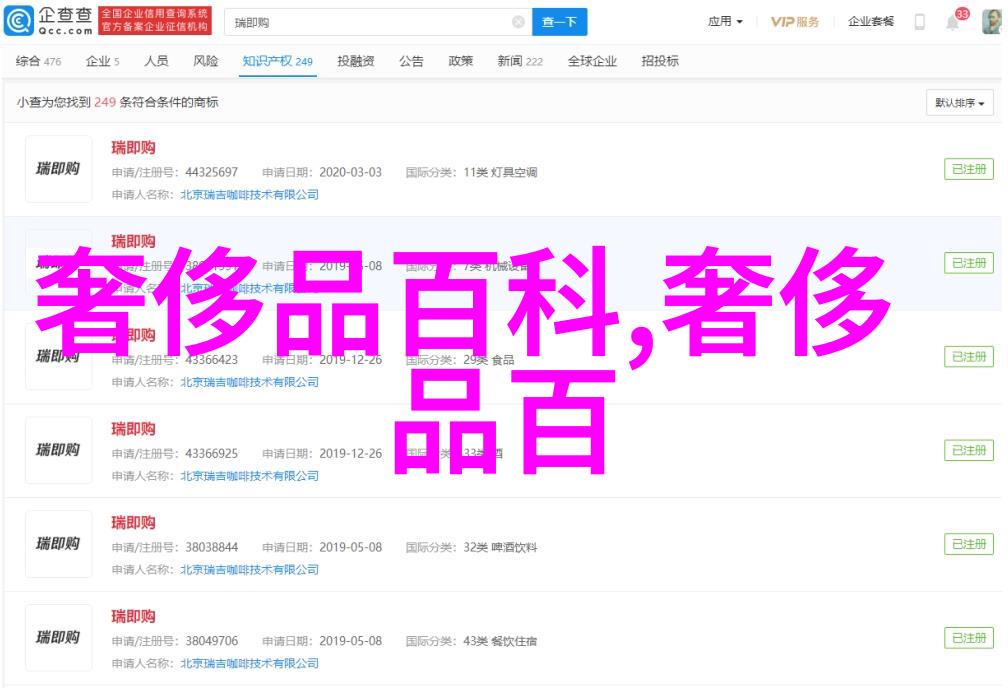Open trademark image for registration 44325697

(58, 169)
